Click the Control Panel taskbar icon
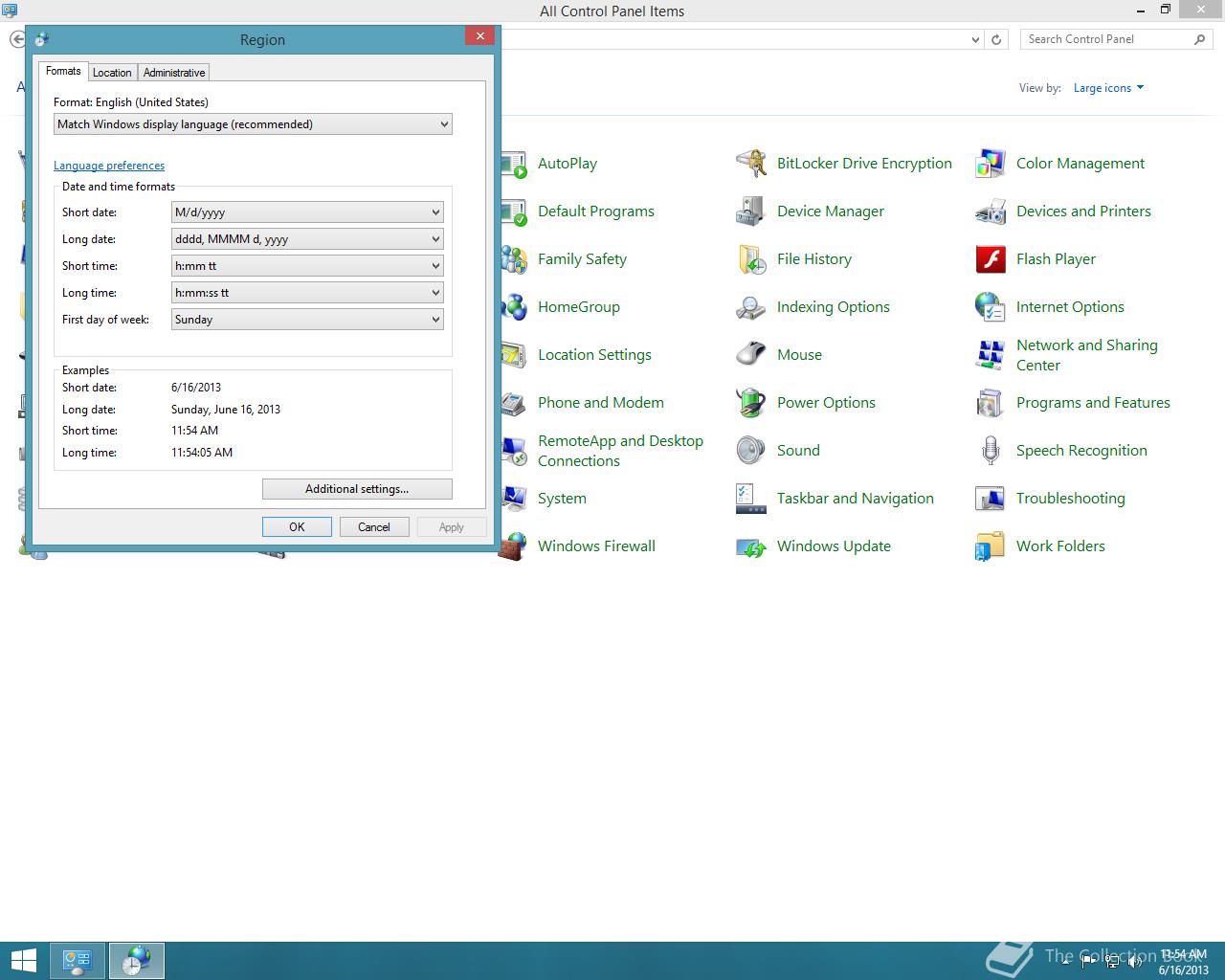 pos(77,961)
